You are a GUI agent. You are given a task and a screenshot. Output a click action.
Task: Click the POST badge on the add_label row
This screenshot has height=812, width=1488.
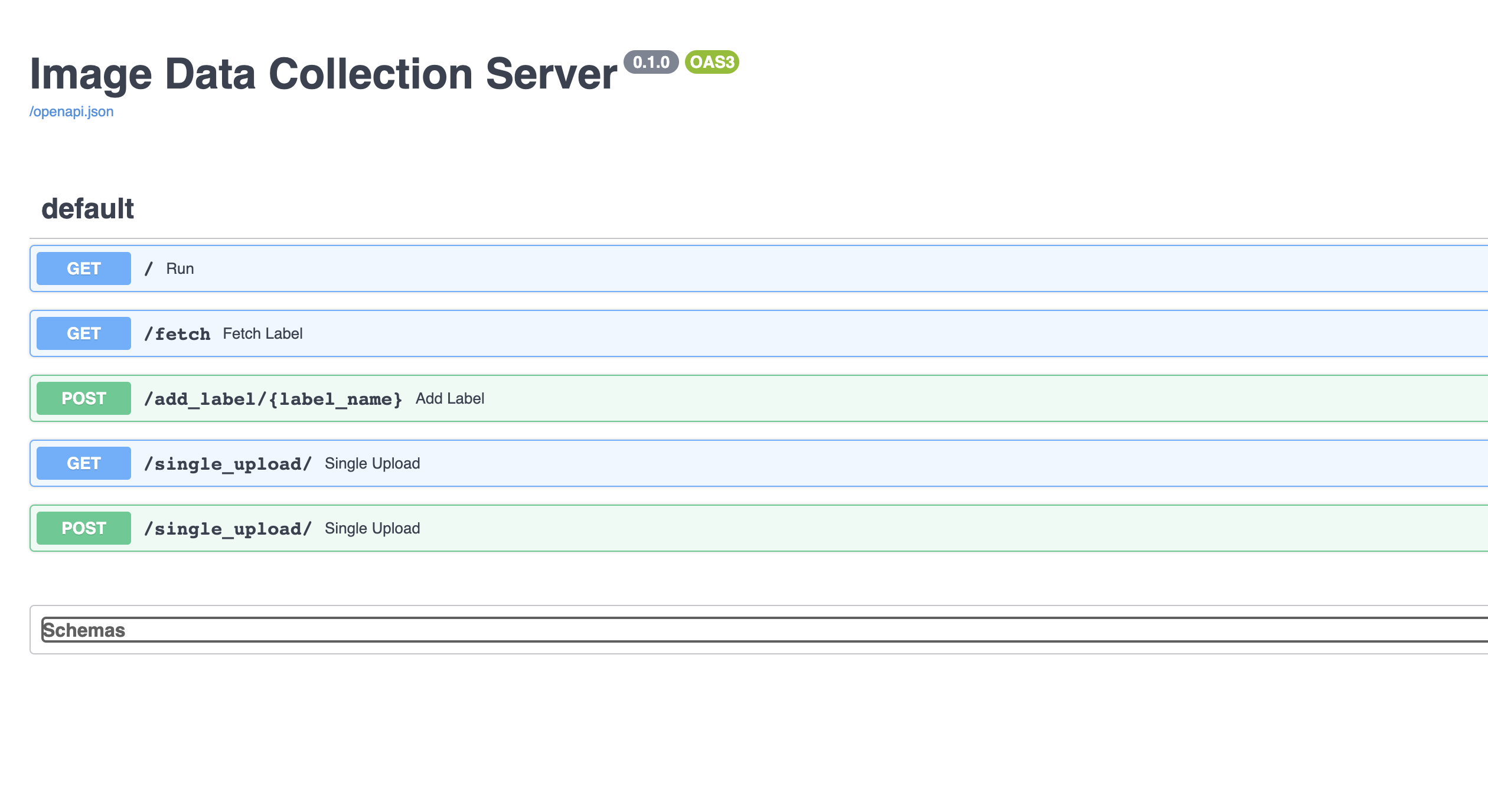pos(83,398)
